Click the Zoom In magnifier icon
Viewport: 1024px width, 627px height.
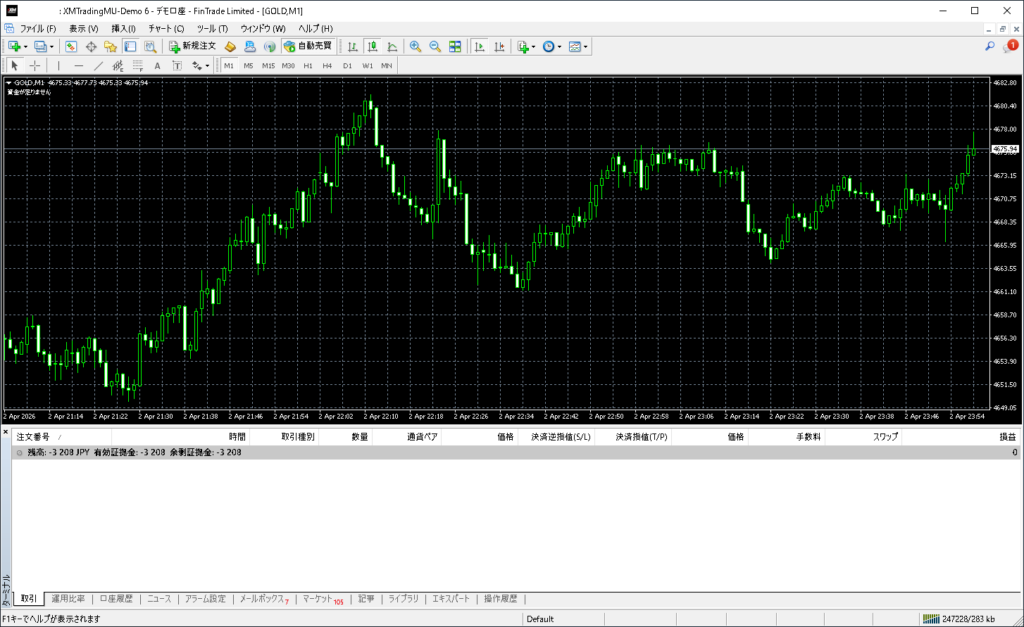415,47
